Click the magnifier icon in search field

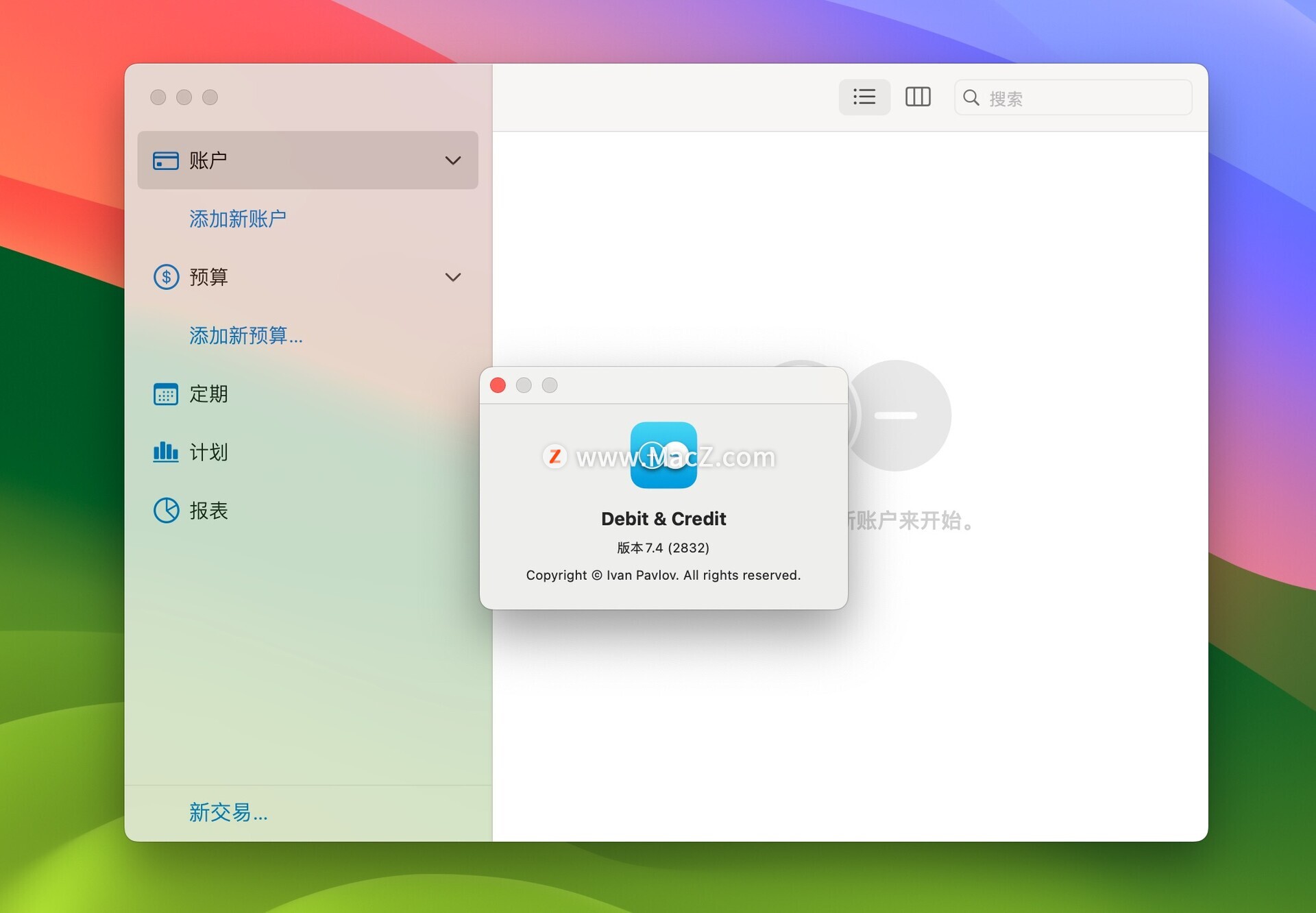point(971,97)
